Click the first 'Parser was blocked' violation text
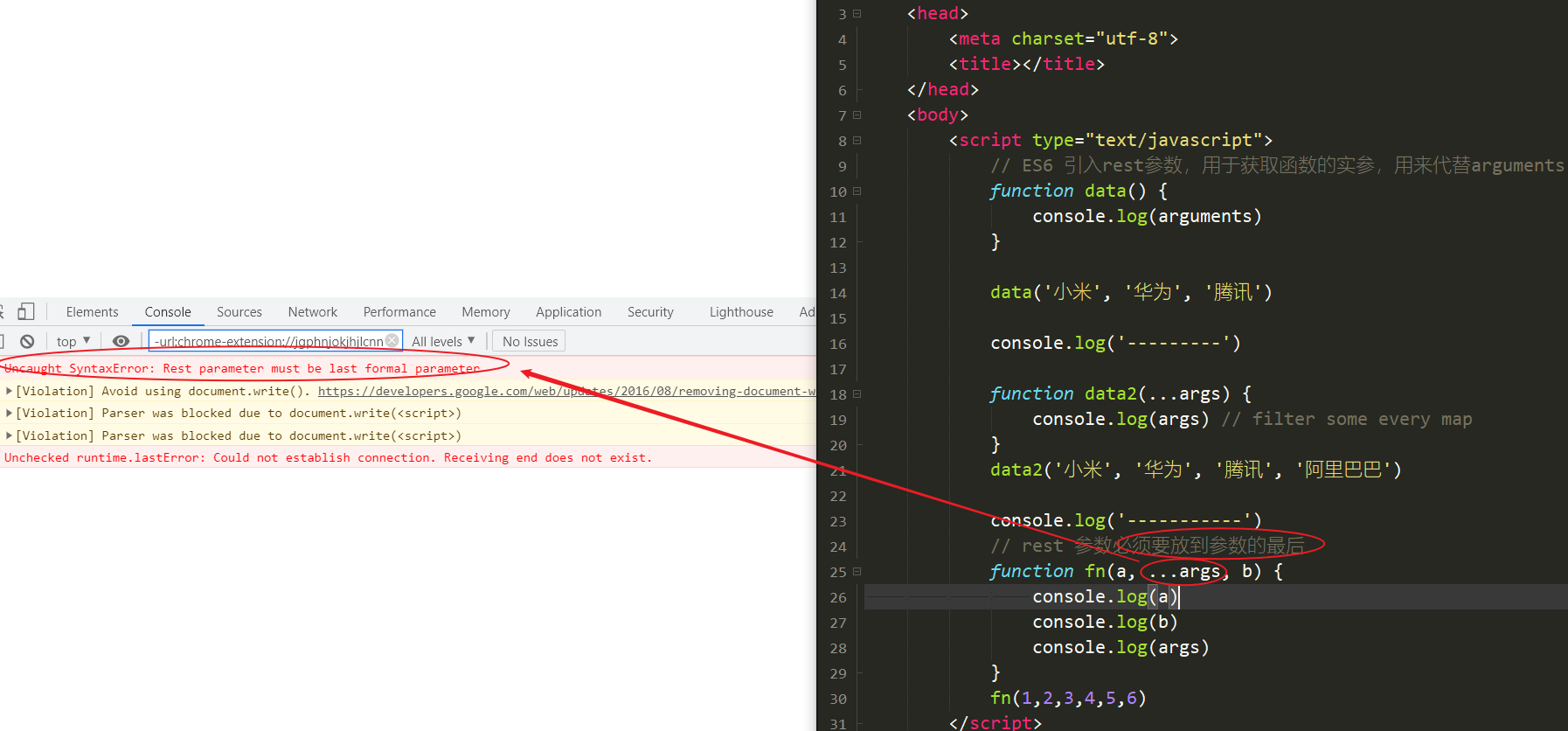This screenshot has width=1568, height=731. pyautogui.click(x=238, y=413)
